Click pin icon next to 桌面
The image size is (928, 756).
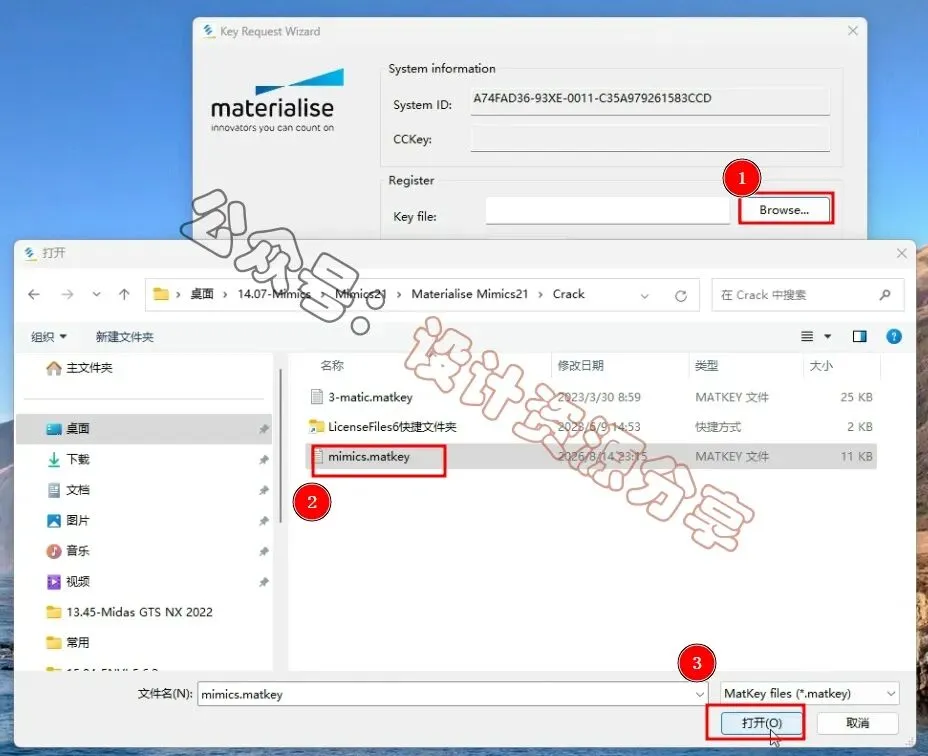[264, 429]
